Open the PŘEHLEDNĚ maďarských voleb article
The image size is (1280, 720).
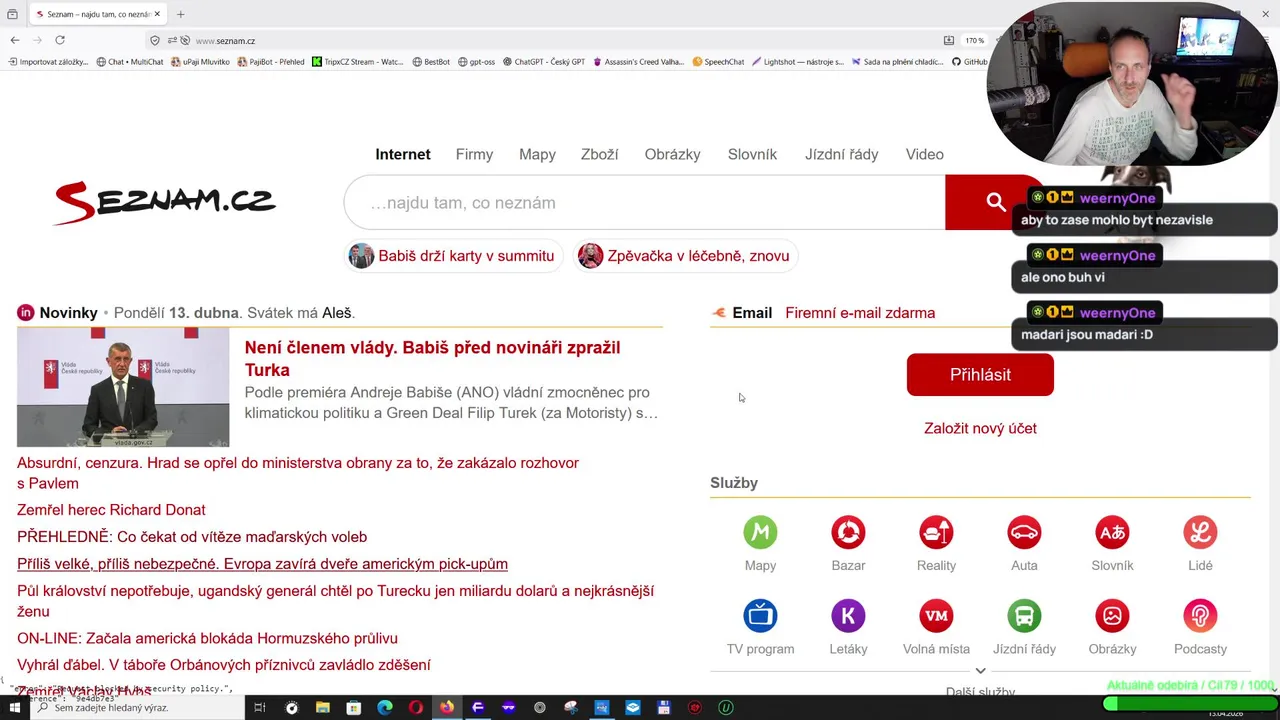(x=192, y=537)
